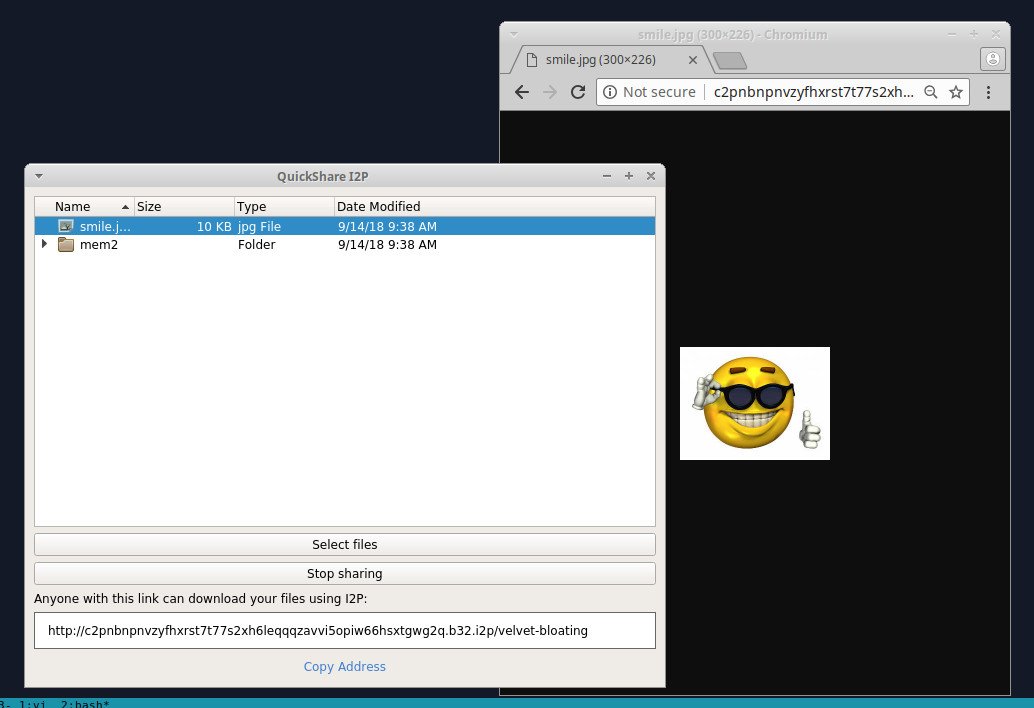
Task: Click the I2P share link text field
Action: [x=344, y=630]
